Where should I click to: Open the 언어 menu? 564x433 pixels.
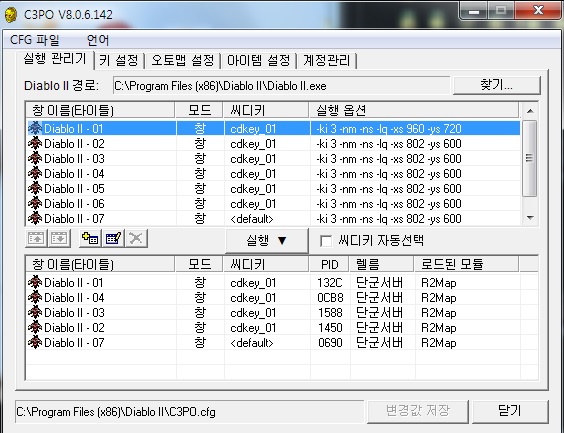point(98,40)
